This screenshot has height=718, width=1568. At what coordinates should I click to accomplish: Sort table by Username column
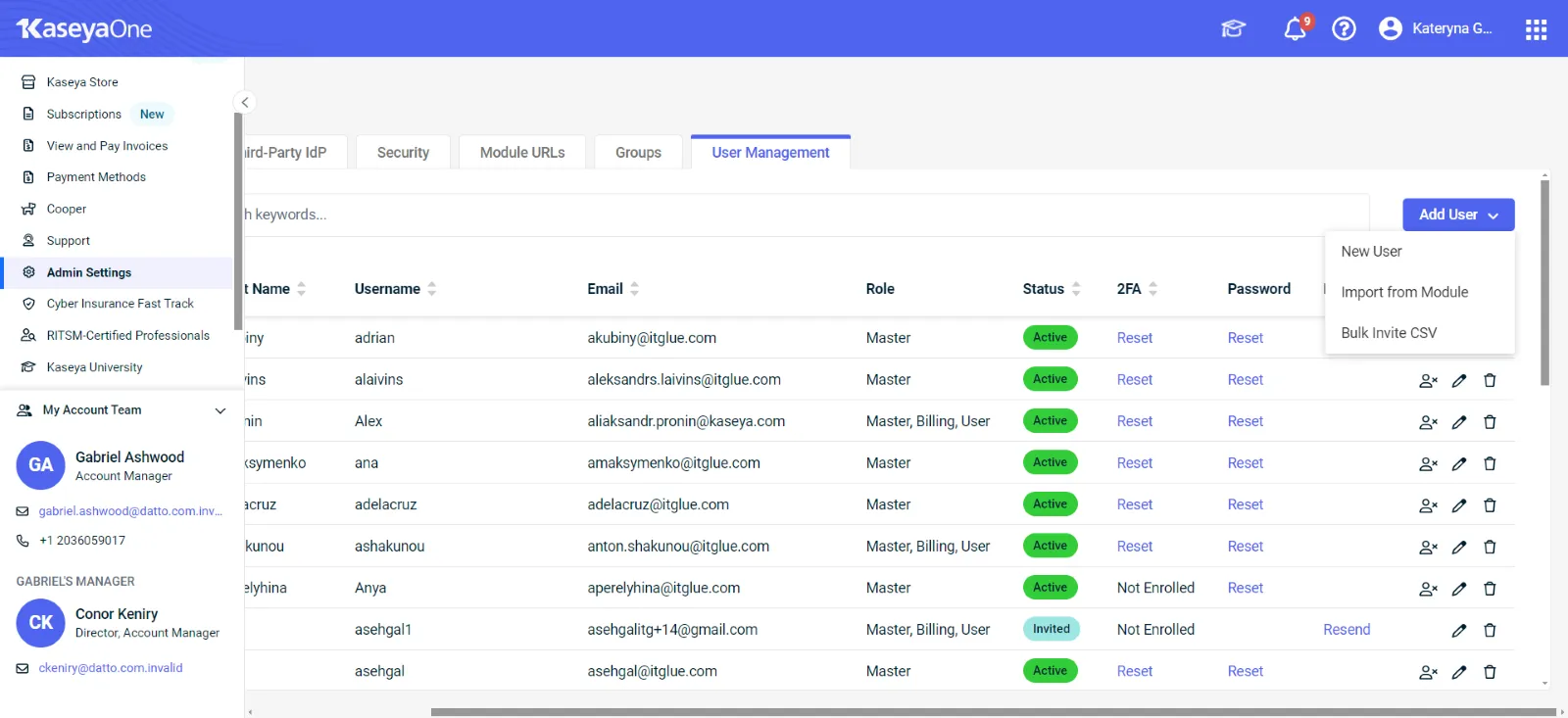coord(432,289)
